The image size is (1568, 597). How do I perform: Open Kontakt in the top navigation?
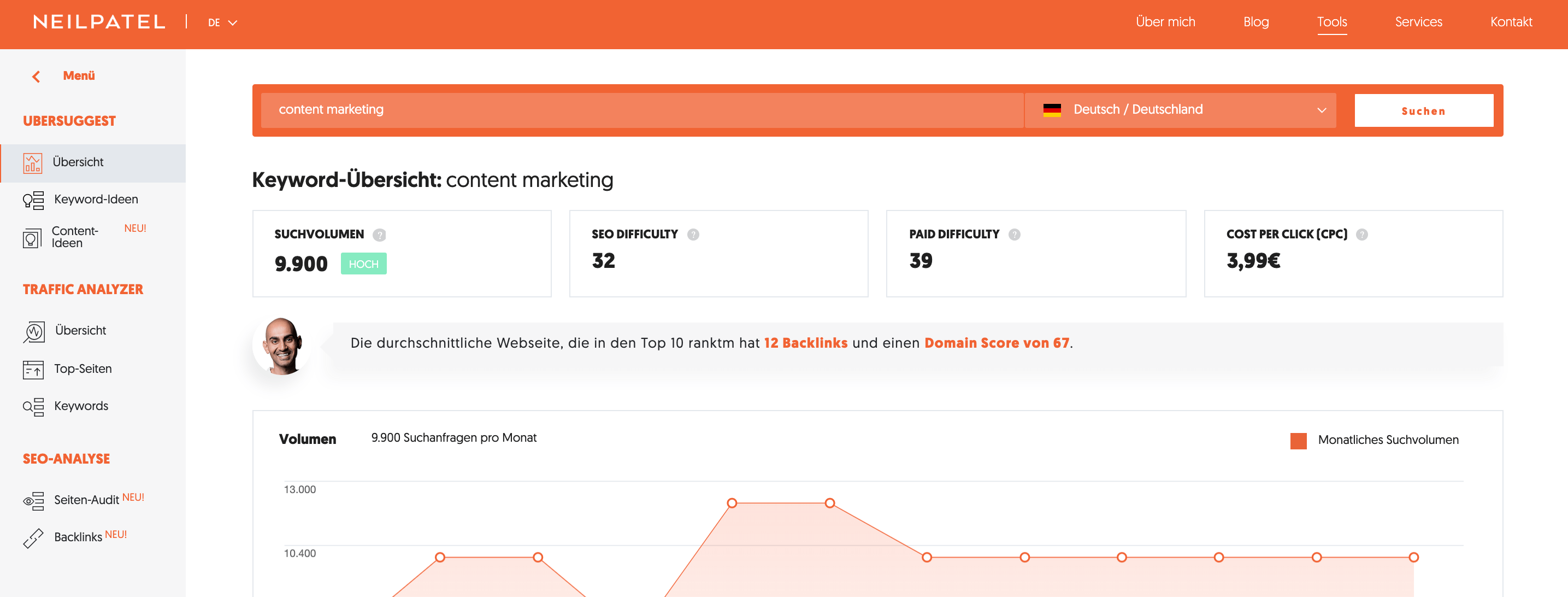coord(1511,22)
